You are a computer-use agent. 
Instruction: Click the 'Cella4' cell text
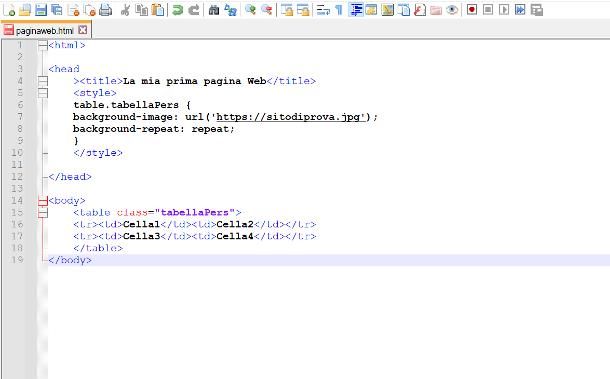[x=235, y=236]
